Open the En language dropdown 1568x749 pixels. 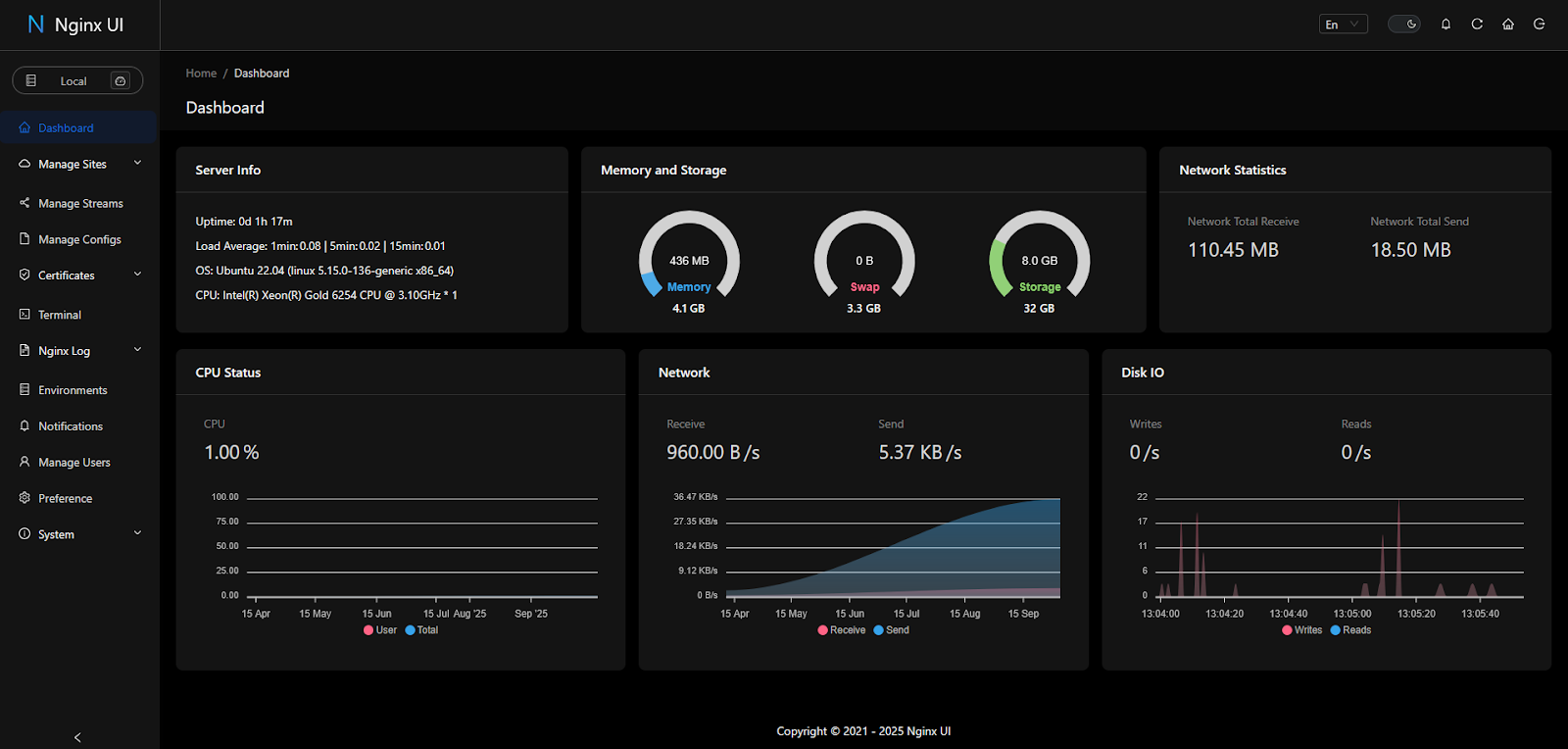click(1344, 25)
